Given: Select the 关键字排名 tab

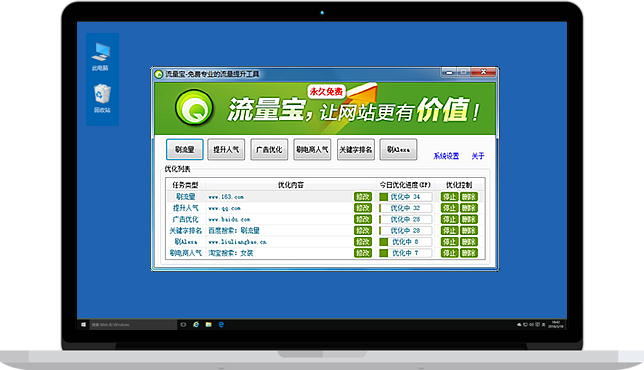Looking at the screenshot, I should 356,149.
